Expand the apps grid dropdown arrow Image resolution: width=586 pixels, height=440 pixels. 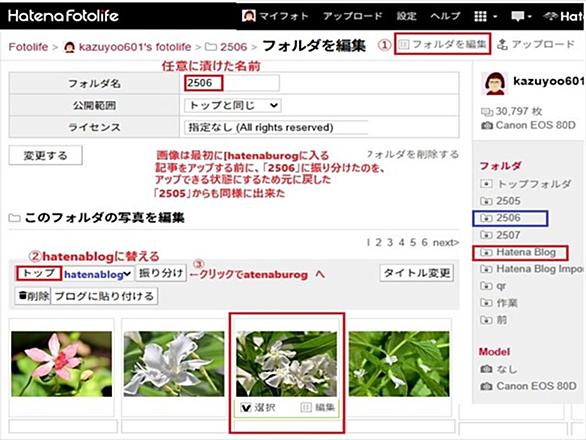point(495,16)
